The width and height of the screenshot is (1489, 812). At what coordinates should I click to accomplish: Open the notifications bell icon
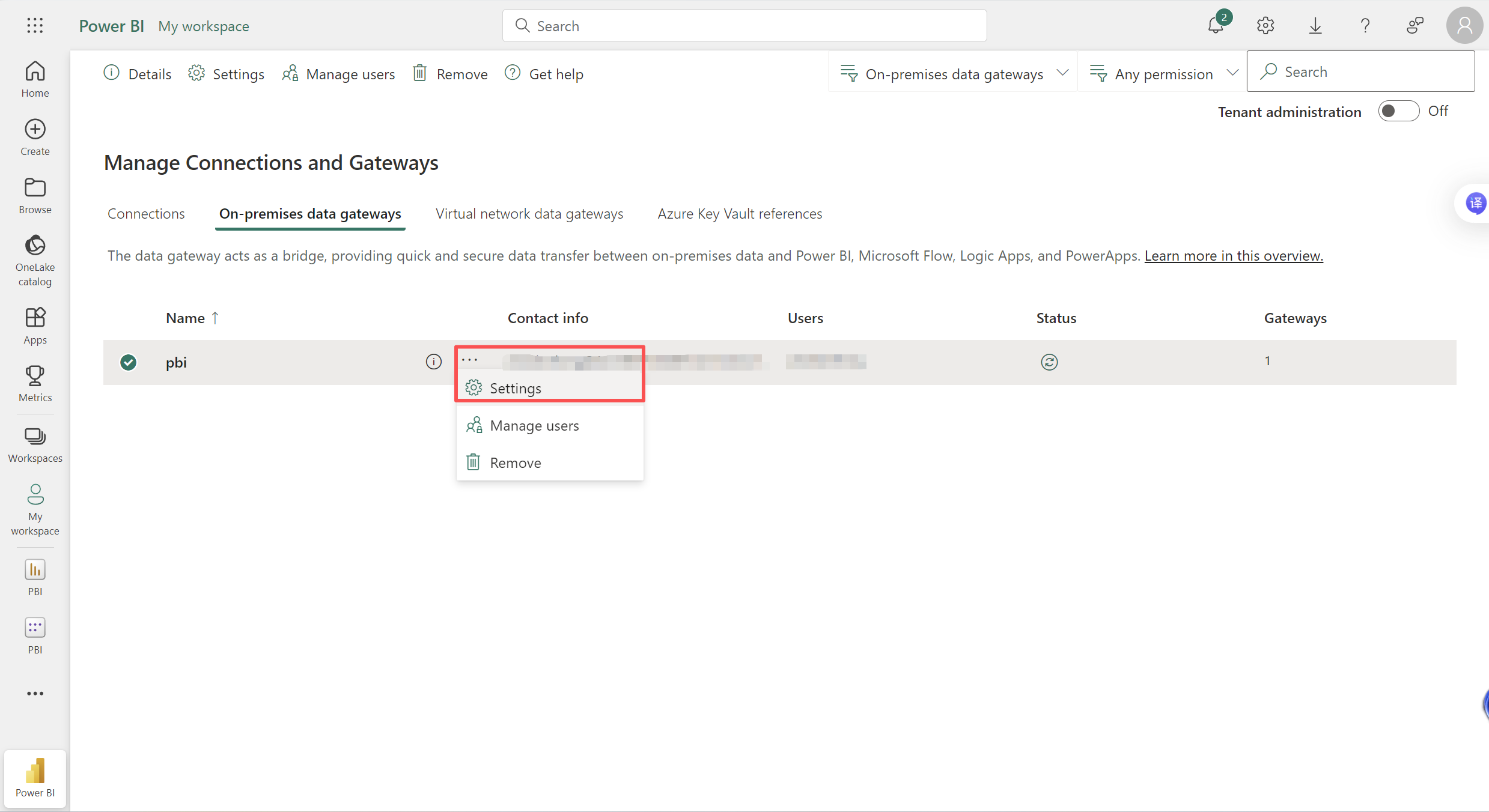(x=1216, y=26)
